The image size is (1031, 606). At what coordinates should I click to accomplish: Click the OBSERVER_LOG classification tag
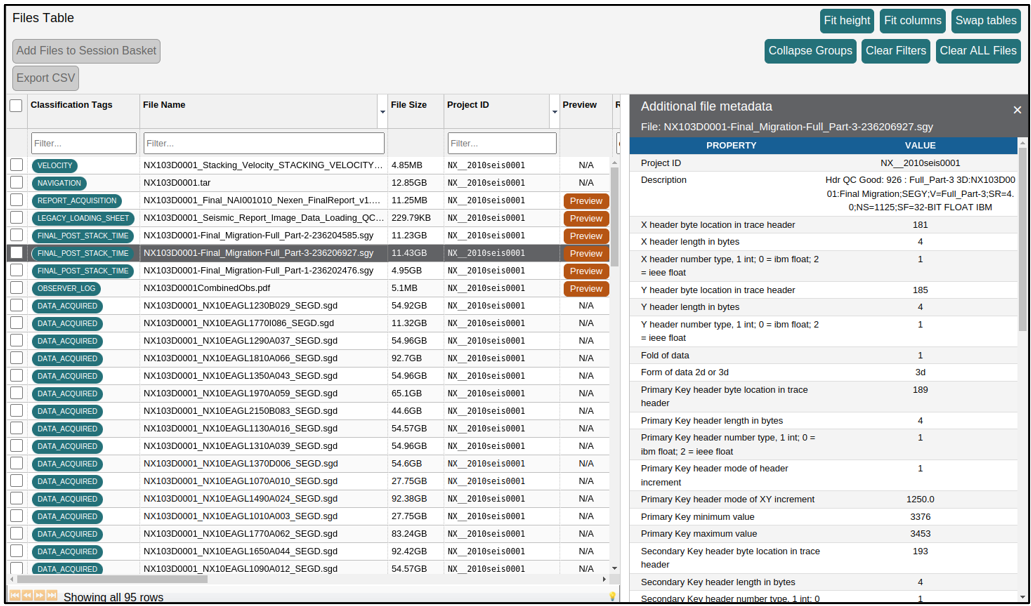[x=66, y=289]
